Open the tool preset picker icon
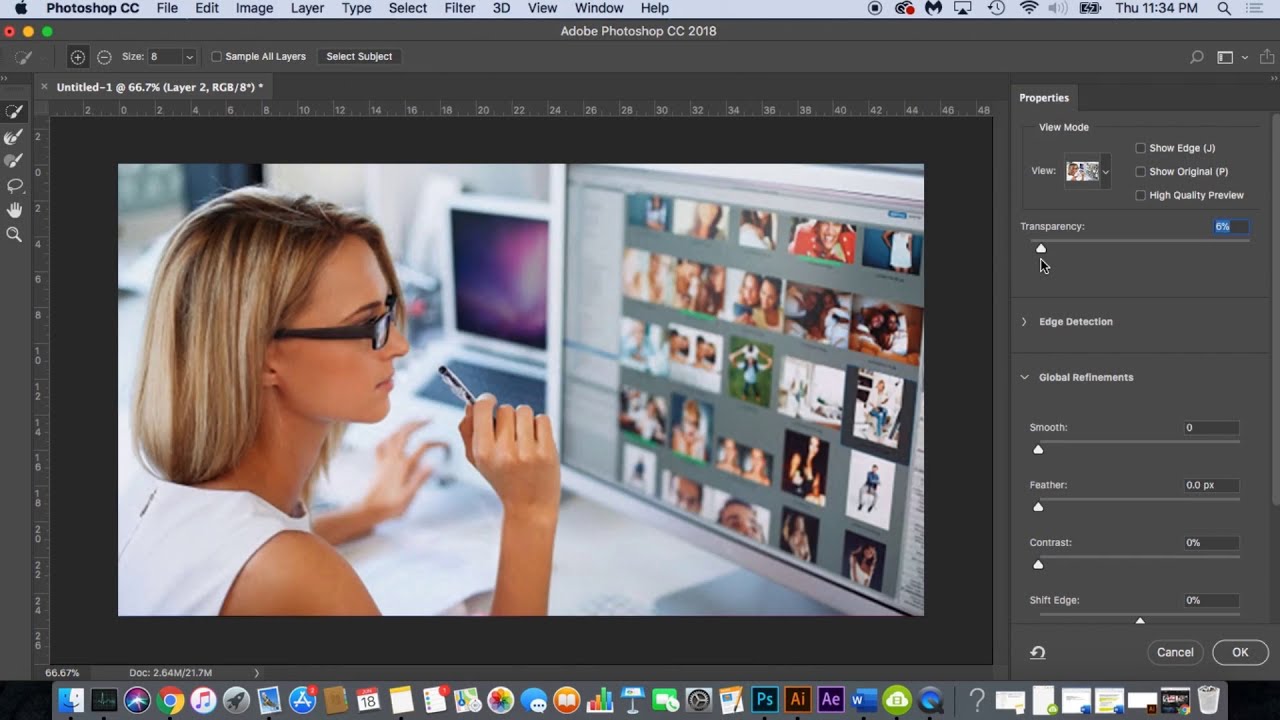Screen dimensions: 1280x720 23,57
